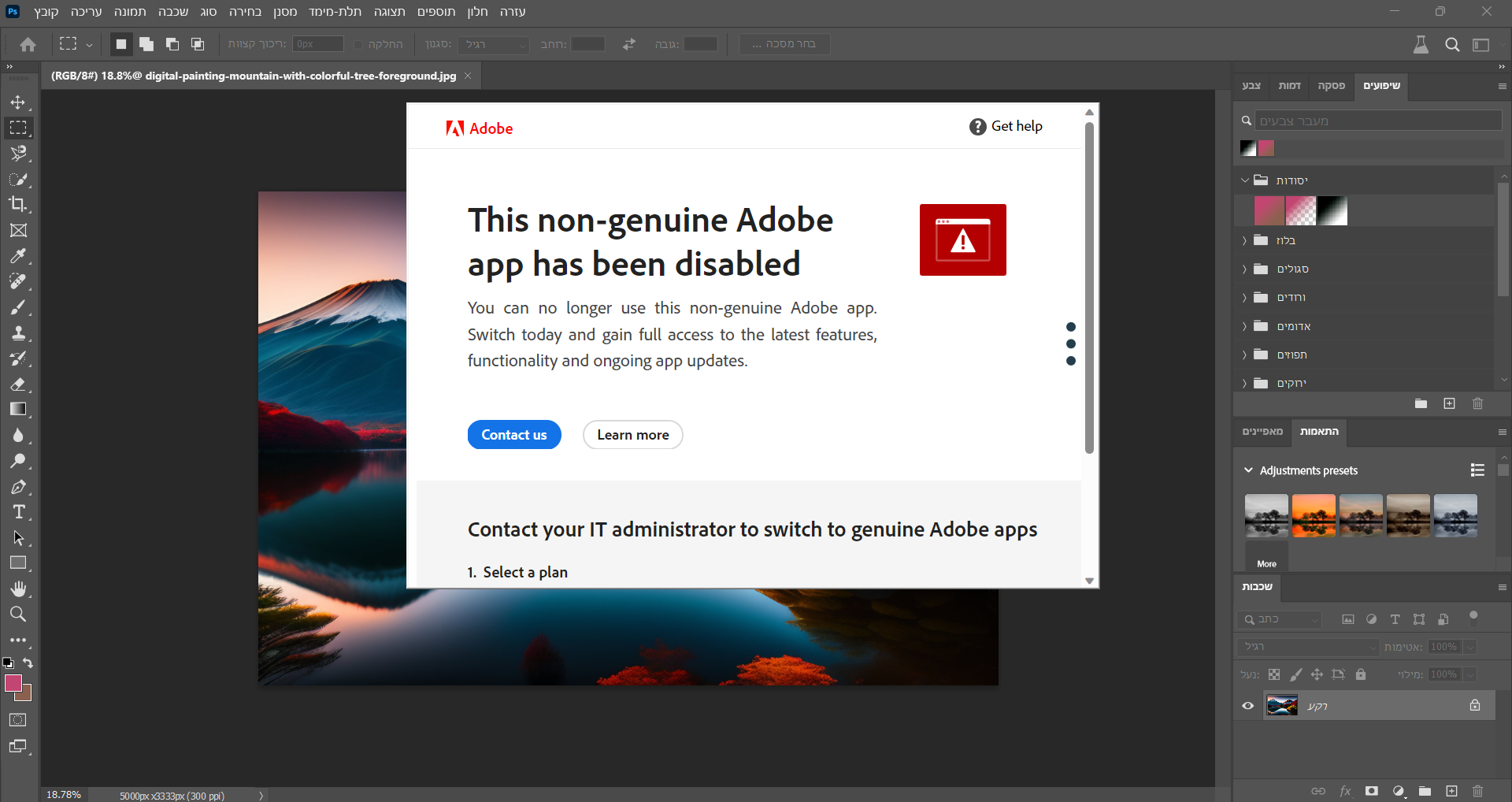Select the Eyedropper tool
The width and height of the screenshot is (1512, 802).
[x=18, y=256]
